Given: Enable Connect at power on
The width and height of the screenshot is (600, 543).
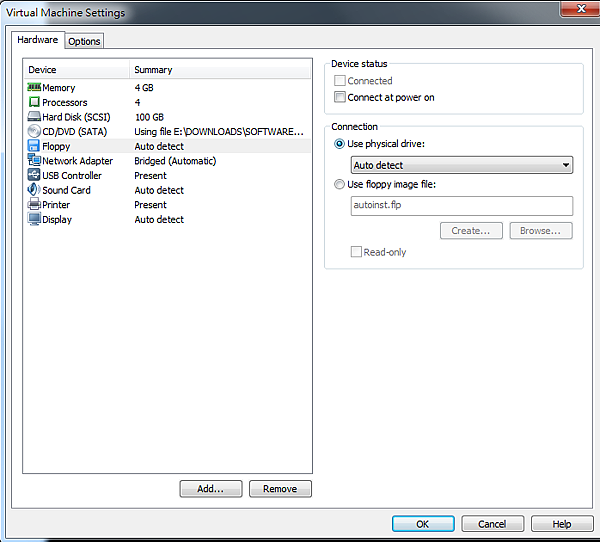Looking at the screenshot, I should click(x=339, y=97).
